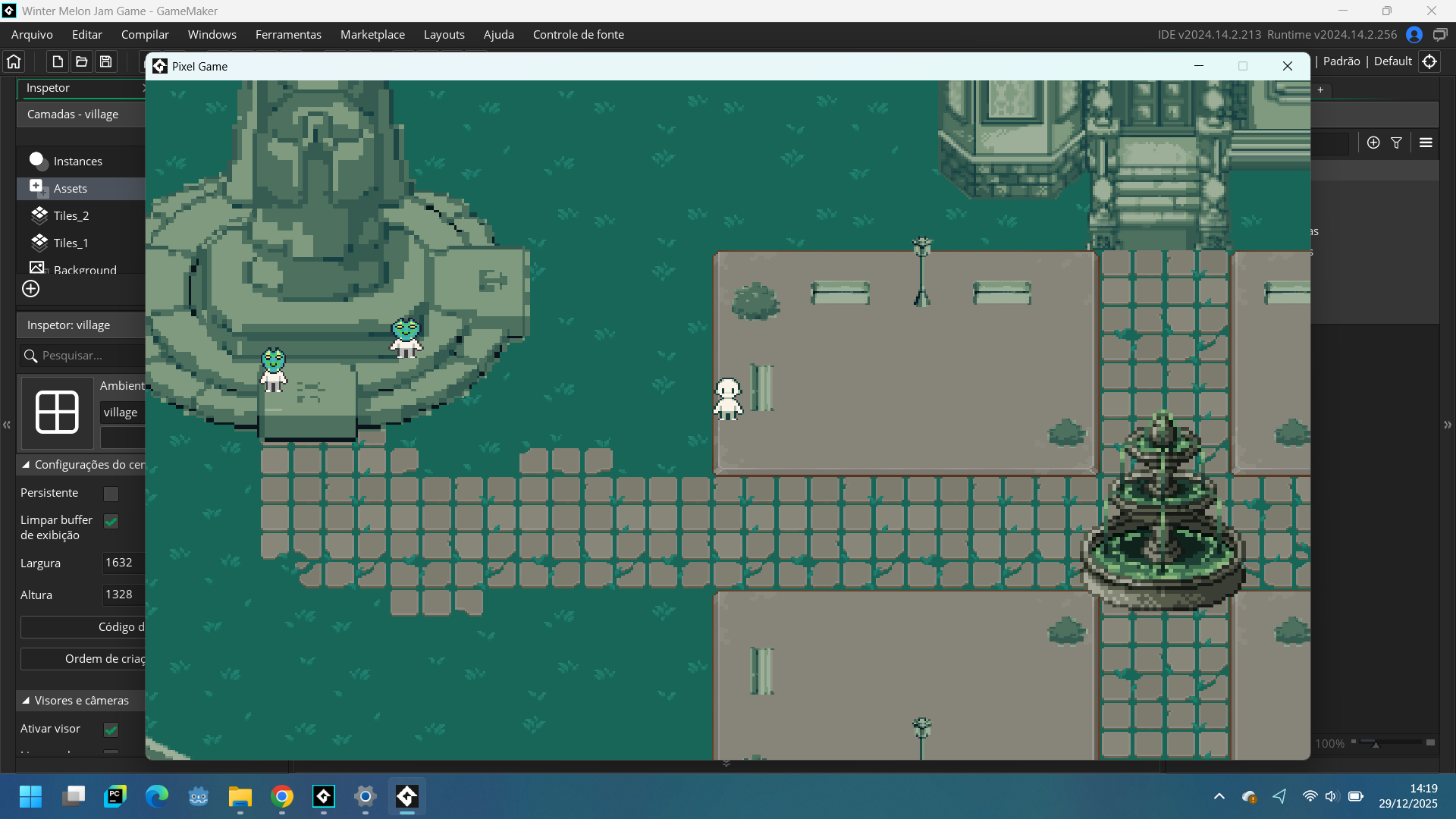Viewport: 1456px width, 819px height.
Task: Expand the collapsed left panel chevron
Action: 7,425
